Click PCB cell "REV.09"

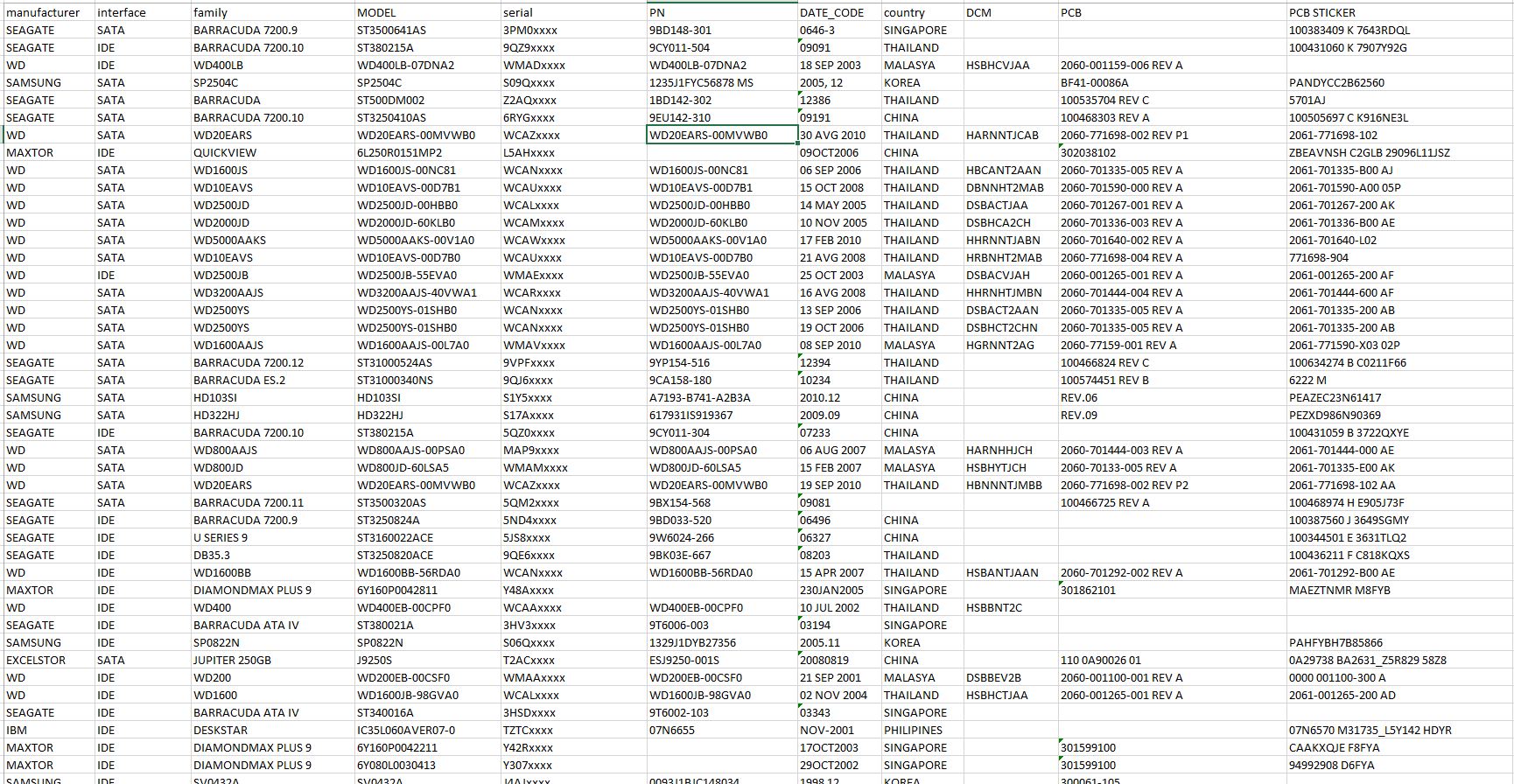[1173, 415]
